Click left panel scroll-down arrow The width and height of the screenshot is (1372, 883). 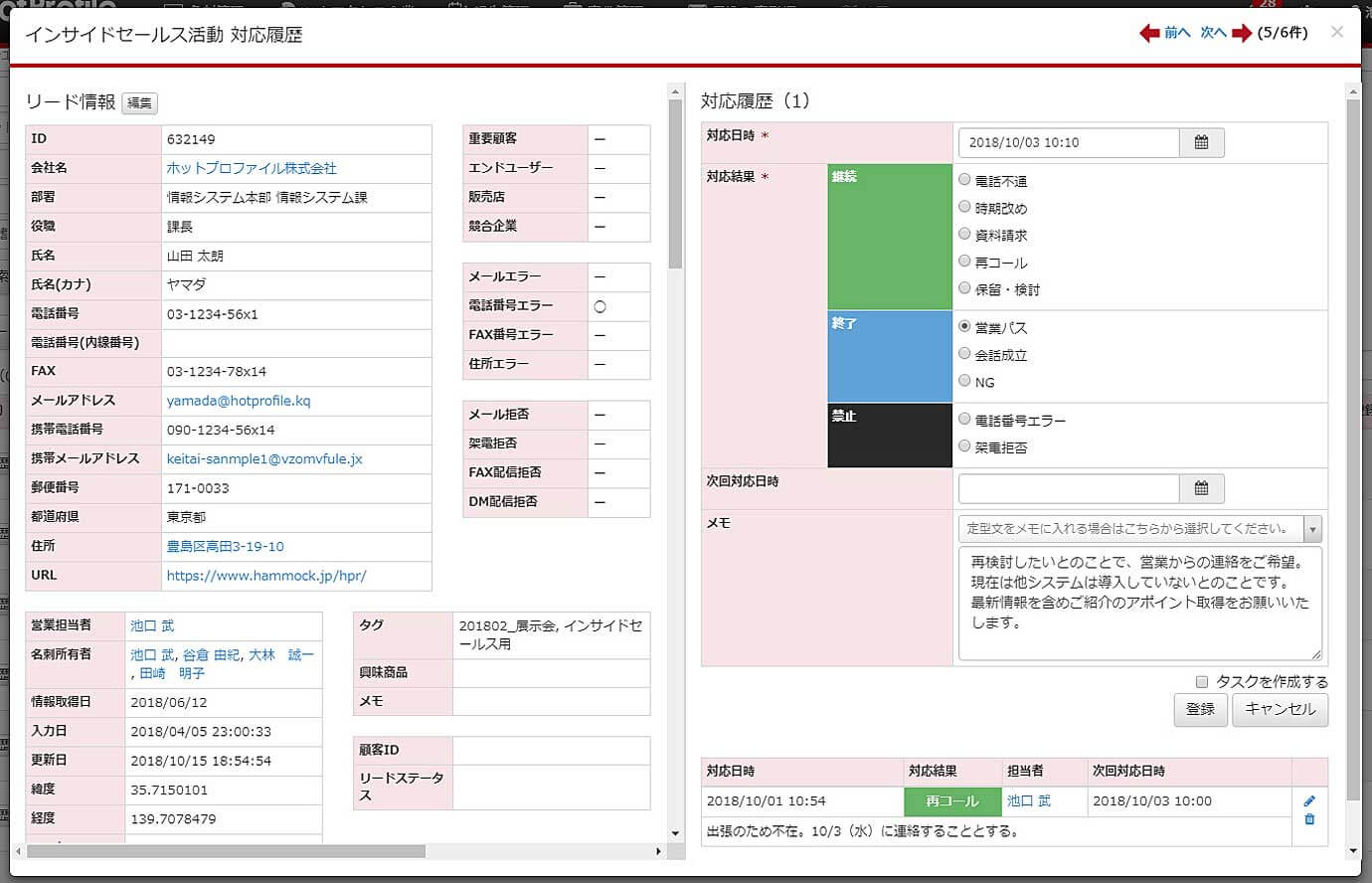(x=676, y=833)
